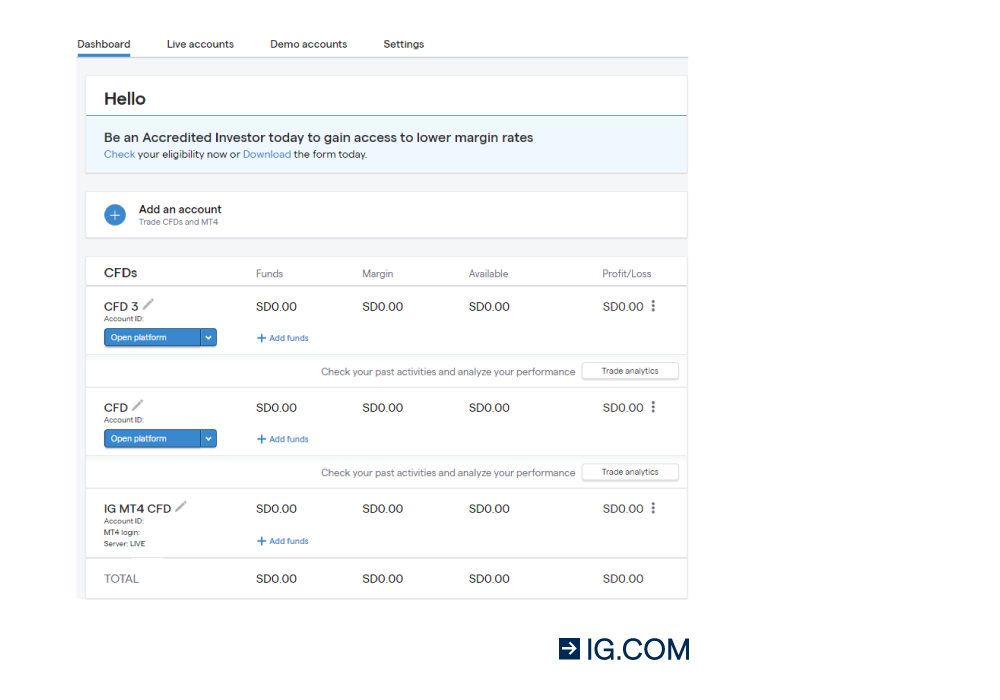Click the IG.COM arrow logo at the bottom
Image resolution: width=1000 pixels, height=700 pixels.
[x=569, y=648]
